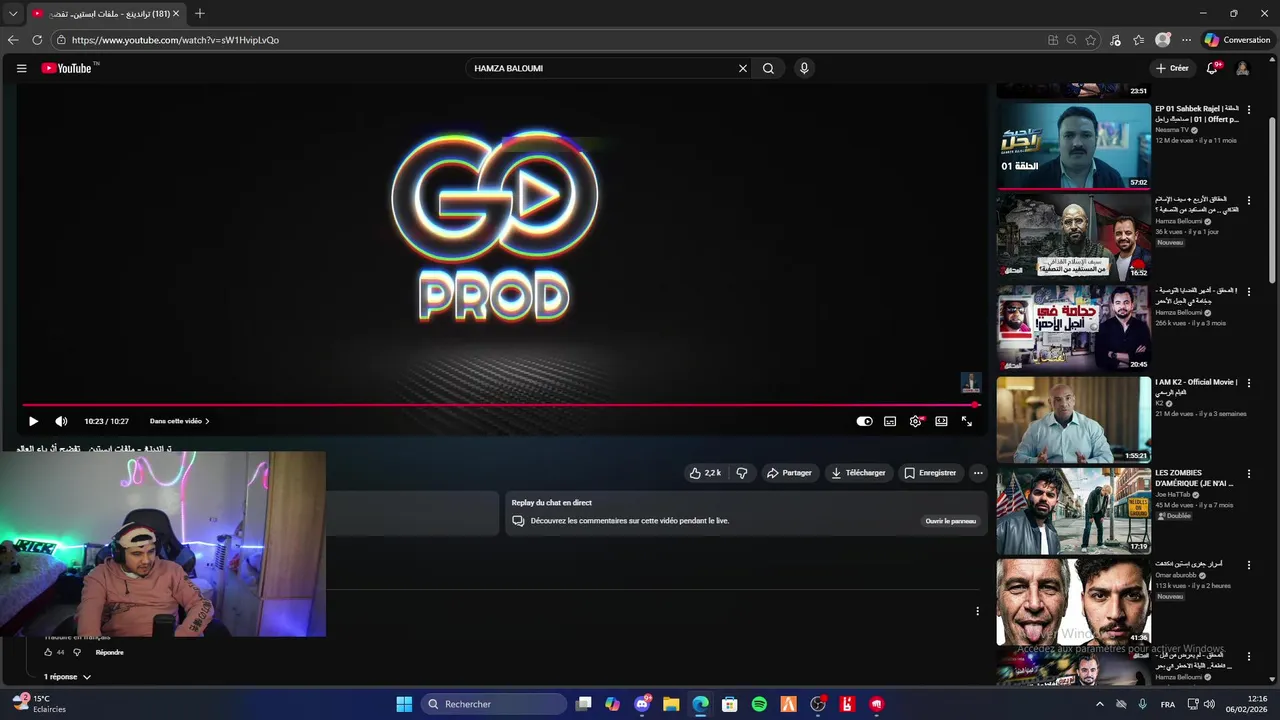The width and height of the screenshot is (1280, 720).
Task: Open Edge 'Settings and more' ellipsis
Action: (1186, 40)
